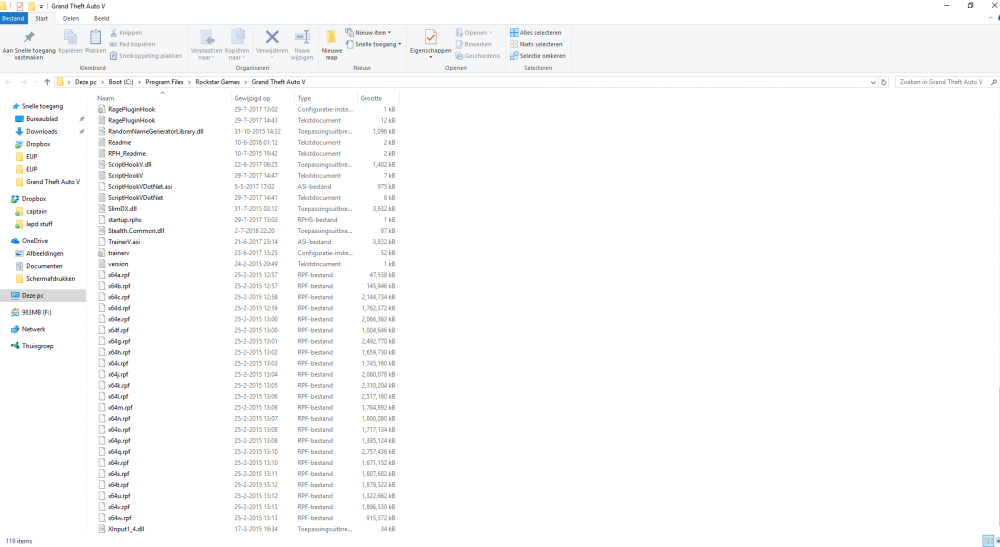Collapse the ribbon chevron

[x=990, y=18]
